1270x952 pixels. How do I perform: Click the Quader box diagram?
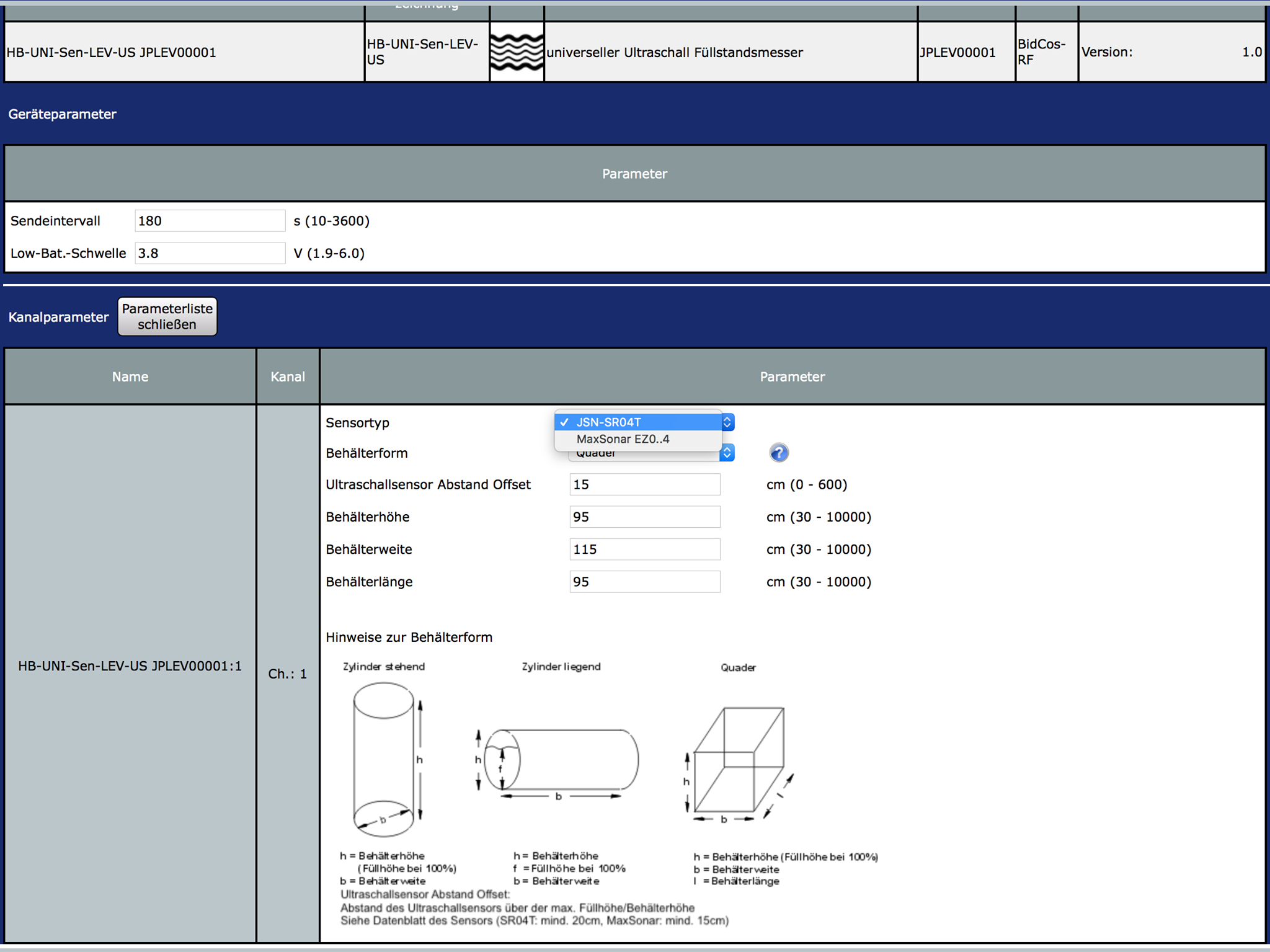pyautogui.click(x=738, y=763)
